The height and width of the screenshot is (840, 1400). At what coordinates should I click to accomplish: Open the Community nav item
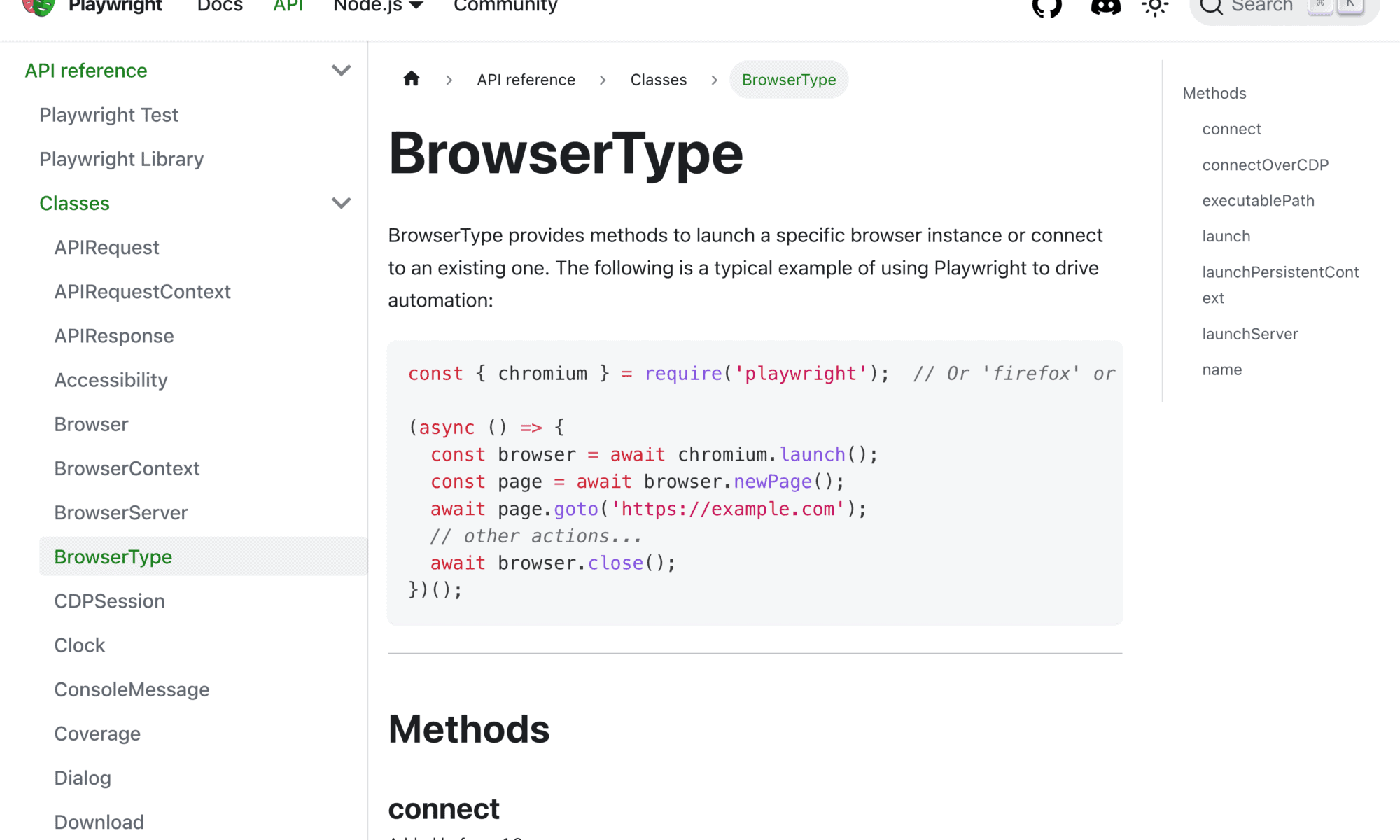[505, 6]
